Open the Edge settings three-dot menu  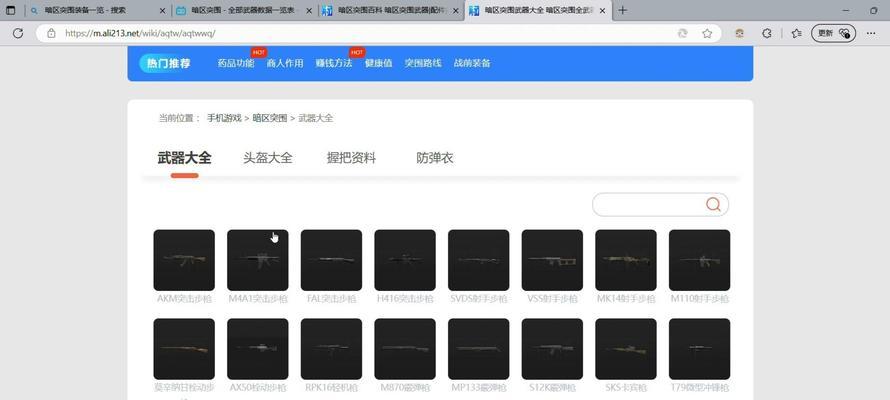point(871,33)
